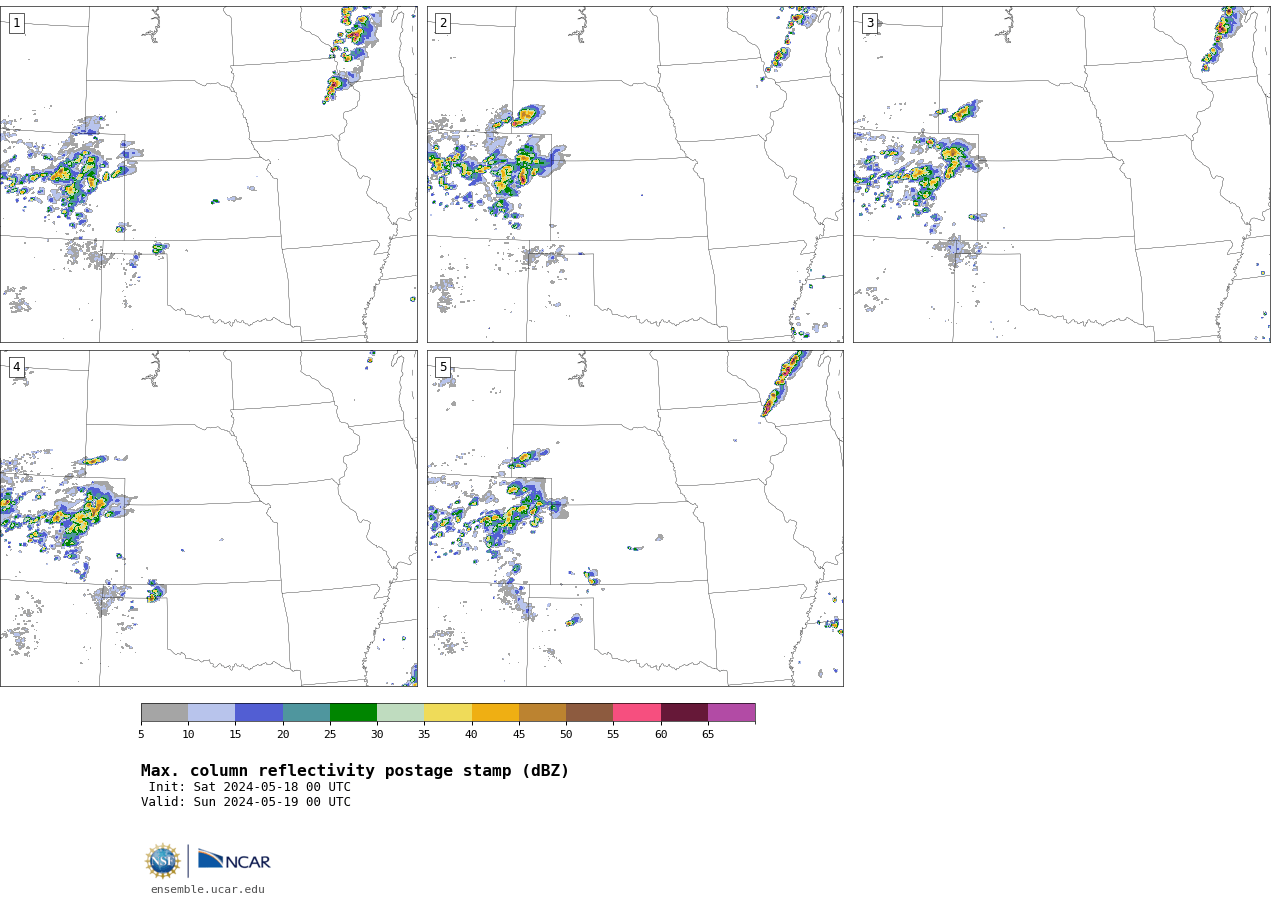1280x901 pixels.
Task: Click the orange 40-45 dBZ swatch
Action: click(495, 713)
